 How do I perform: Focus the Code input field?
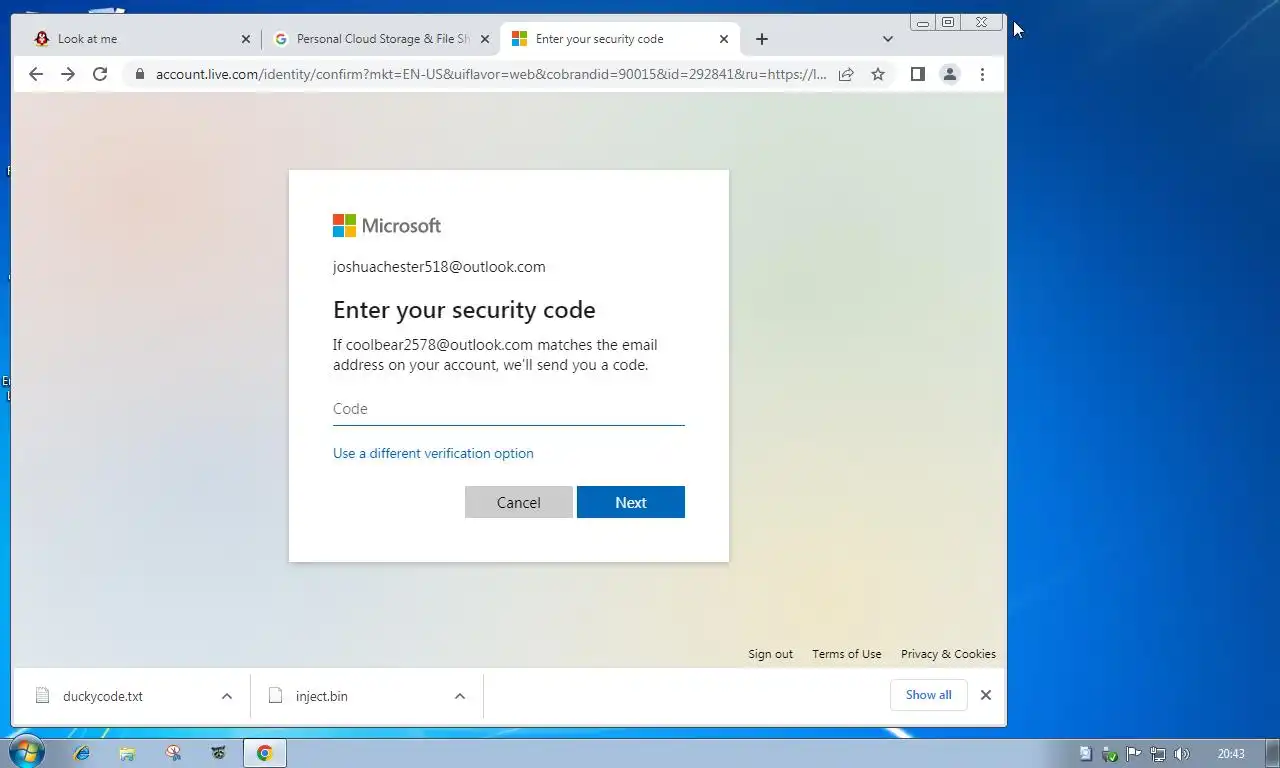pyautogui.click(x=509, y=409)
